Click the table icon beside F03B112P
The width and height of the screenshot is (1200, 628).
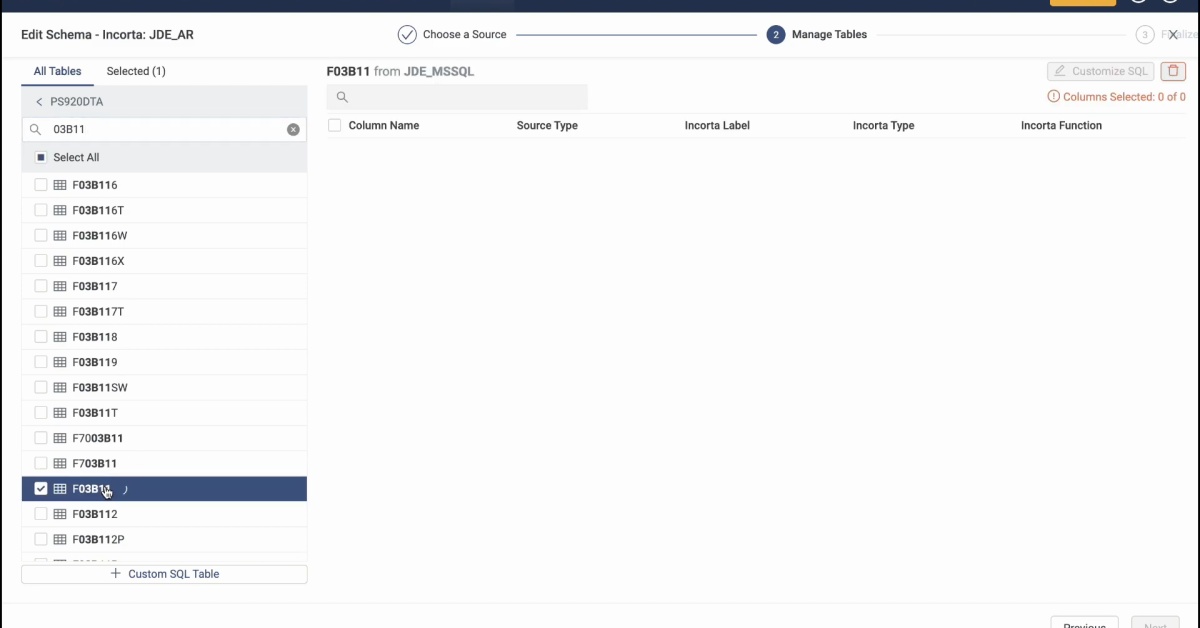point(60,539)
